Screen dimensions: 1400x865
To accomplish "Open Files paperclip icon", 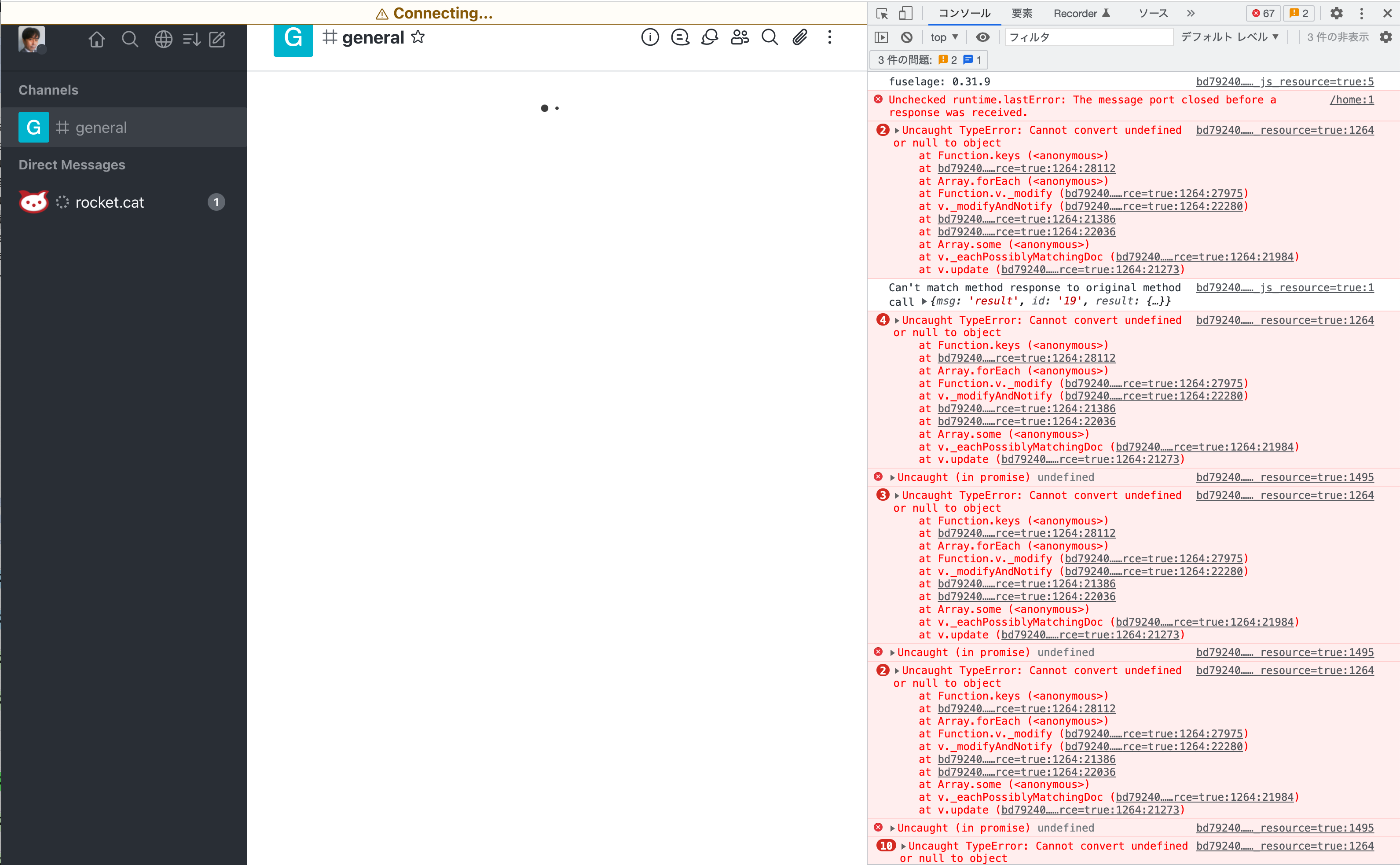I will pos(799,37).
